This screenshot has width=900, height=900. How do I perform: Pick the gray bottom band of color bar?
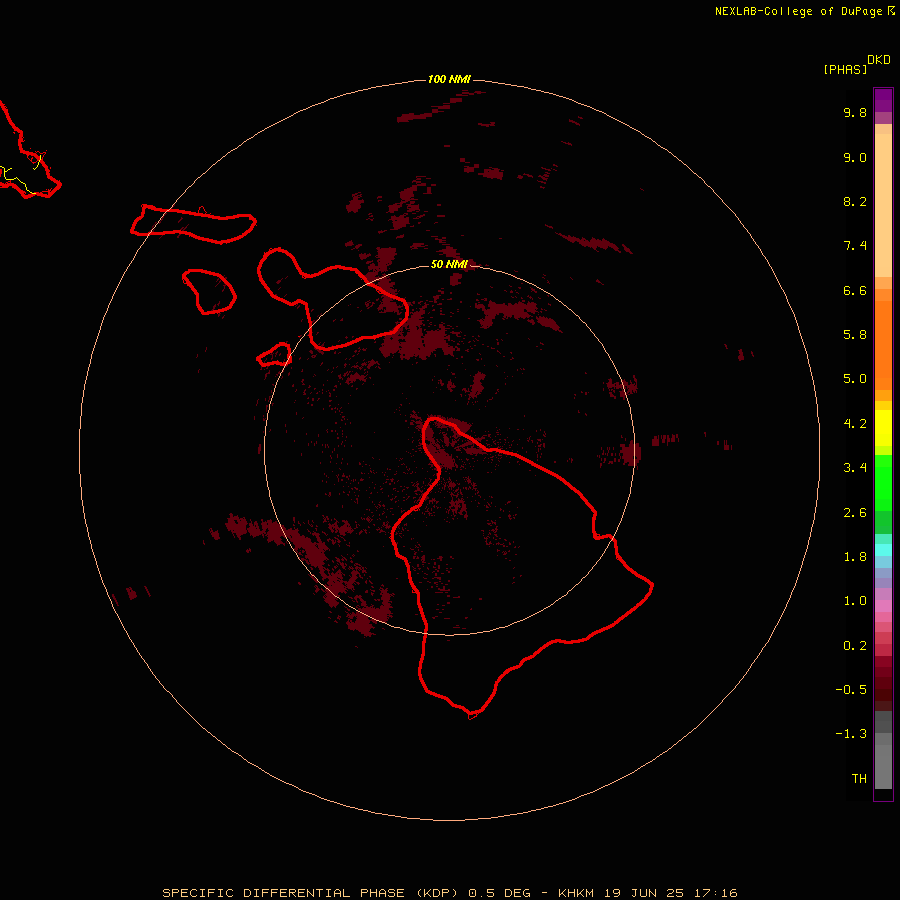(883, 766)
